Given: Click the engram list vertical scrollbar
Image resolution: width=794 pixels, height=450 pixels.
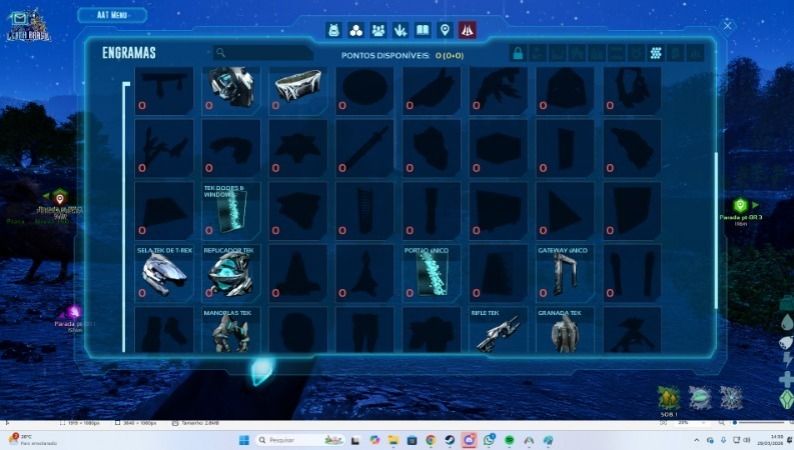Looking at the screenshot, I should click(715, 200).
